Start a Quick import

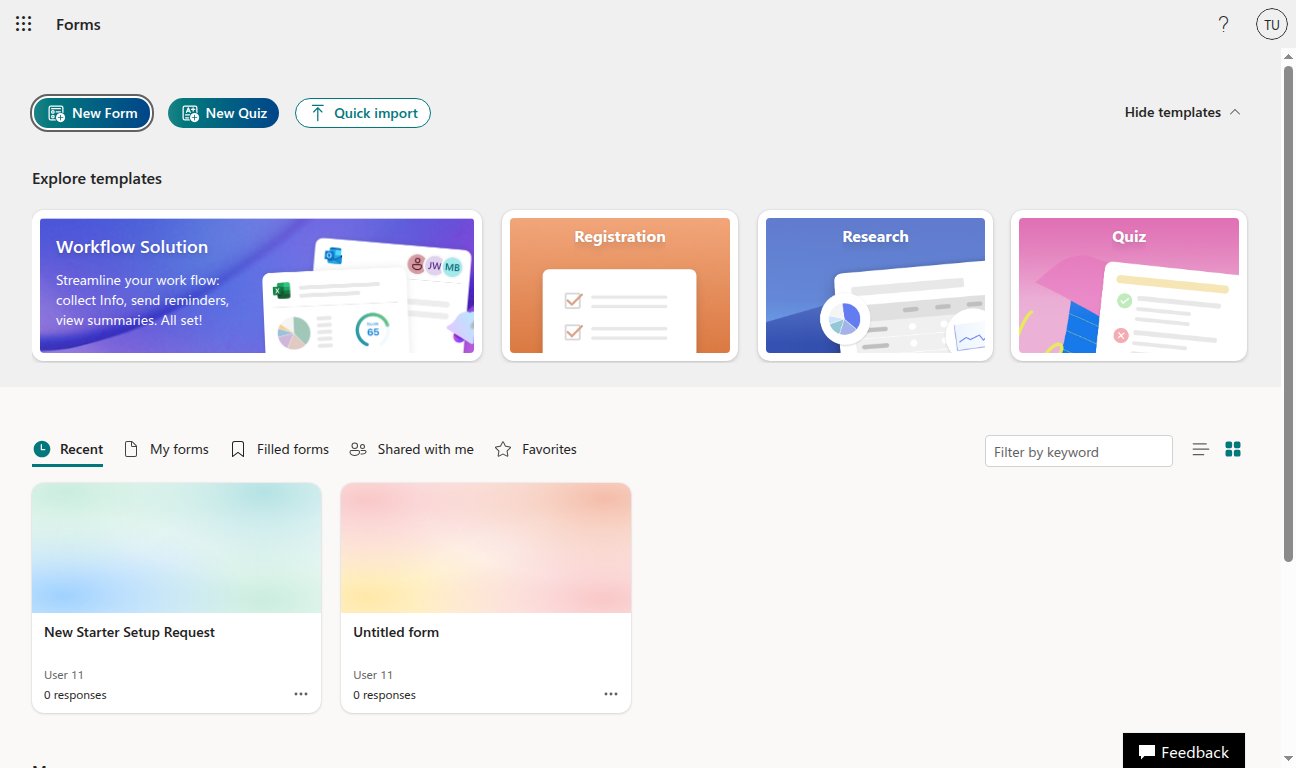click(363, 113)
